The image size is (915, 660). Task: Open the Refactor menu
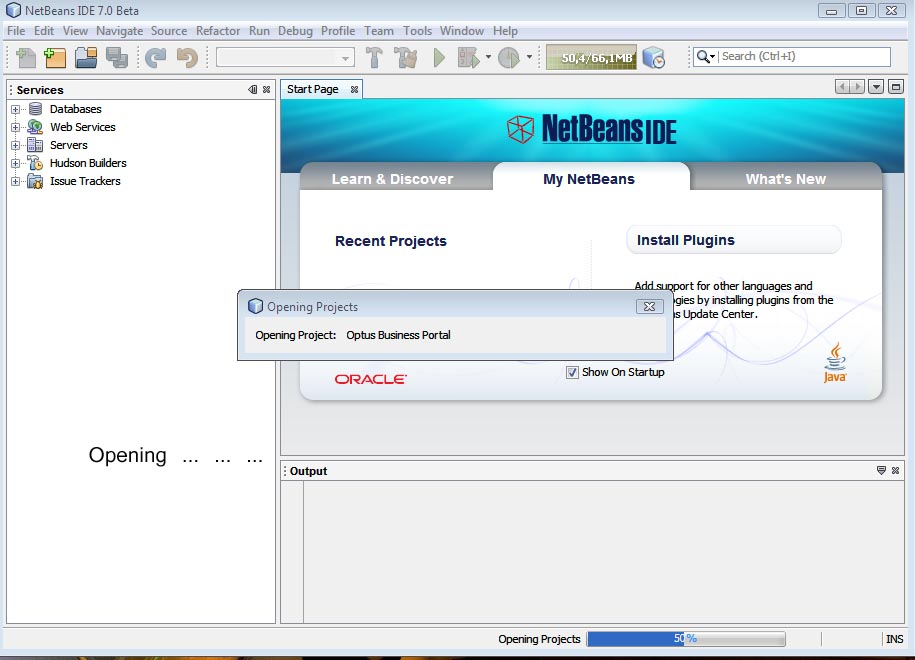click(x=218, y=31)
